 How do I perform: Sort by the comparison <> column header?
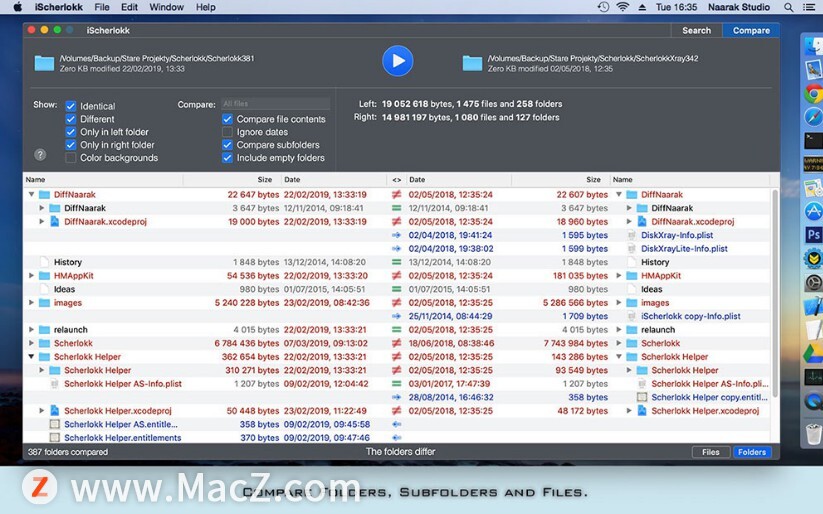(396, 180)
